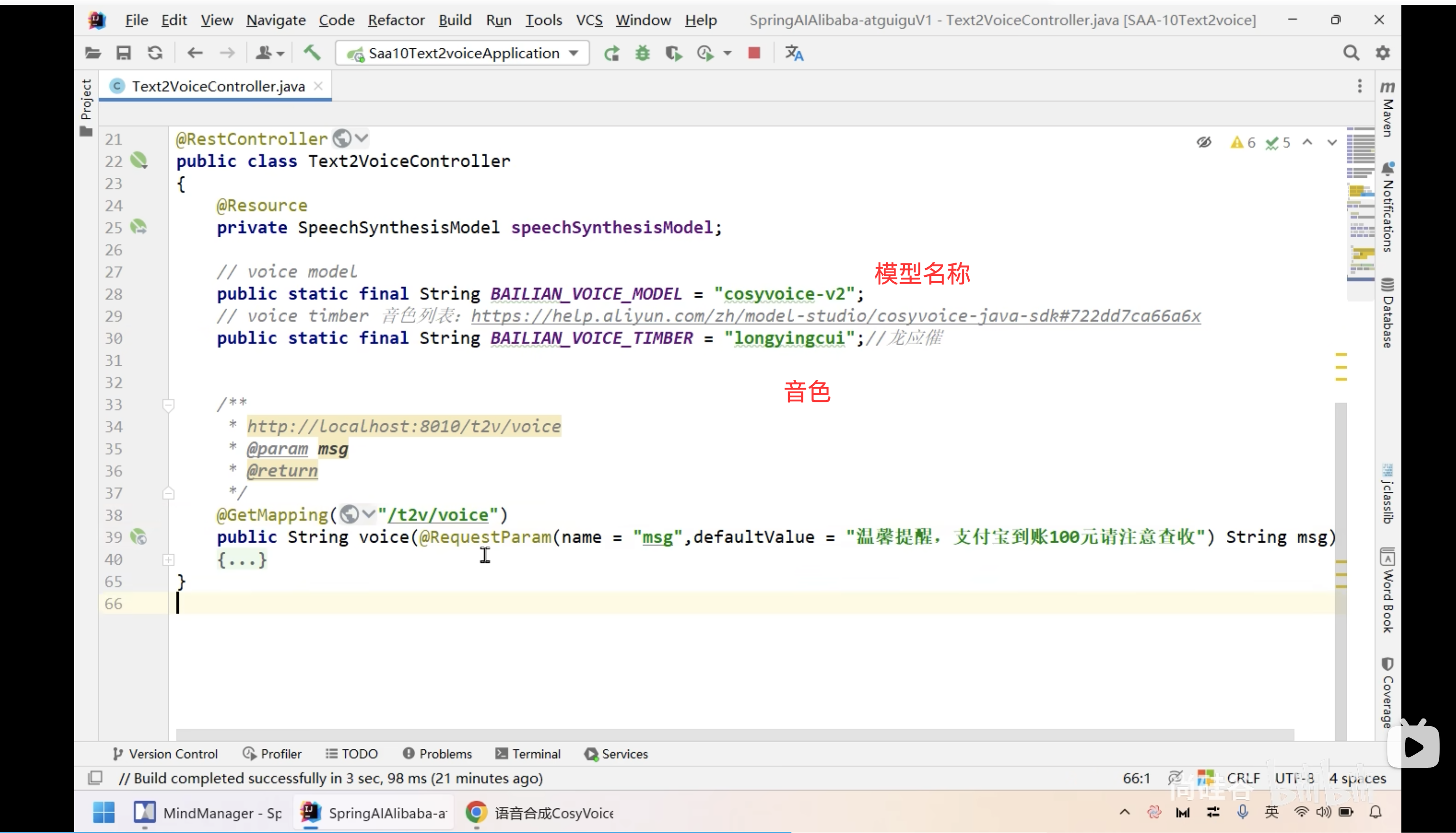Open the Saa10Text2voiceApplication run configuration dropdown
1456x833 pixels.
(x=463, y=53)
